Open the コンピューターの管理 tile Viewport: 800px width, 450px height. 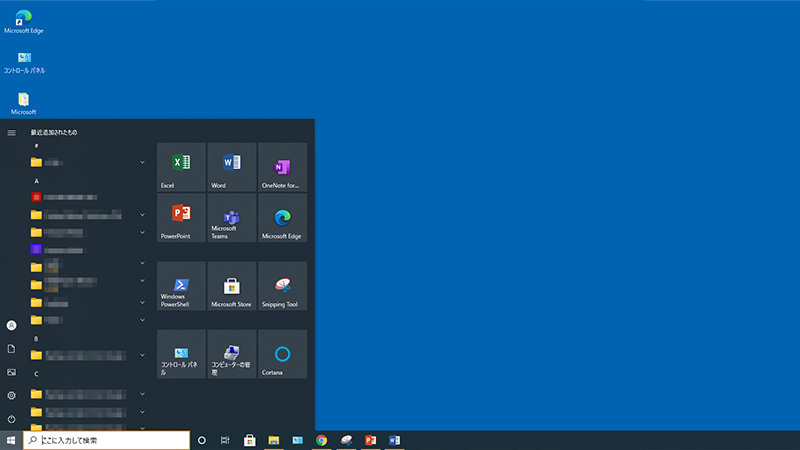point(232,354)
